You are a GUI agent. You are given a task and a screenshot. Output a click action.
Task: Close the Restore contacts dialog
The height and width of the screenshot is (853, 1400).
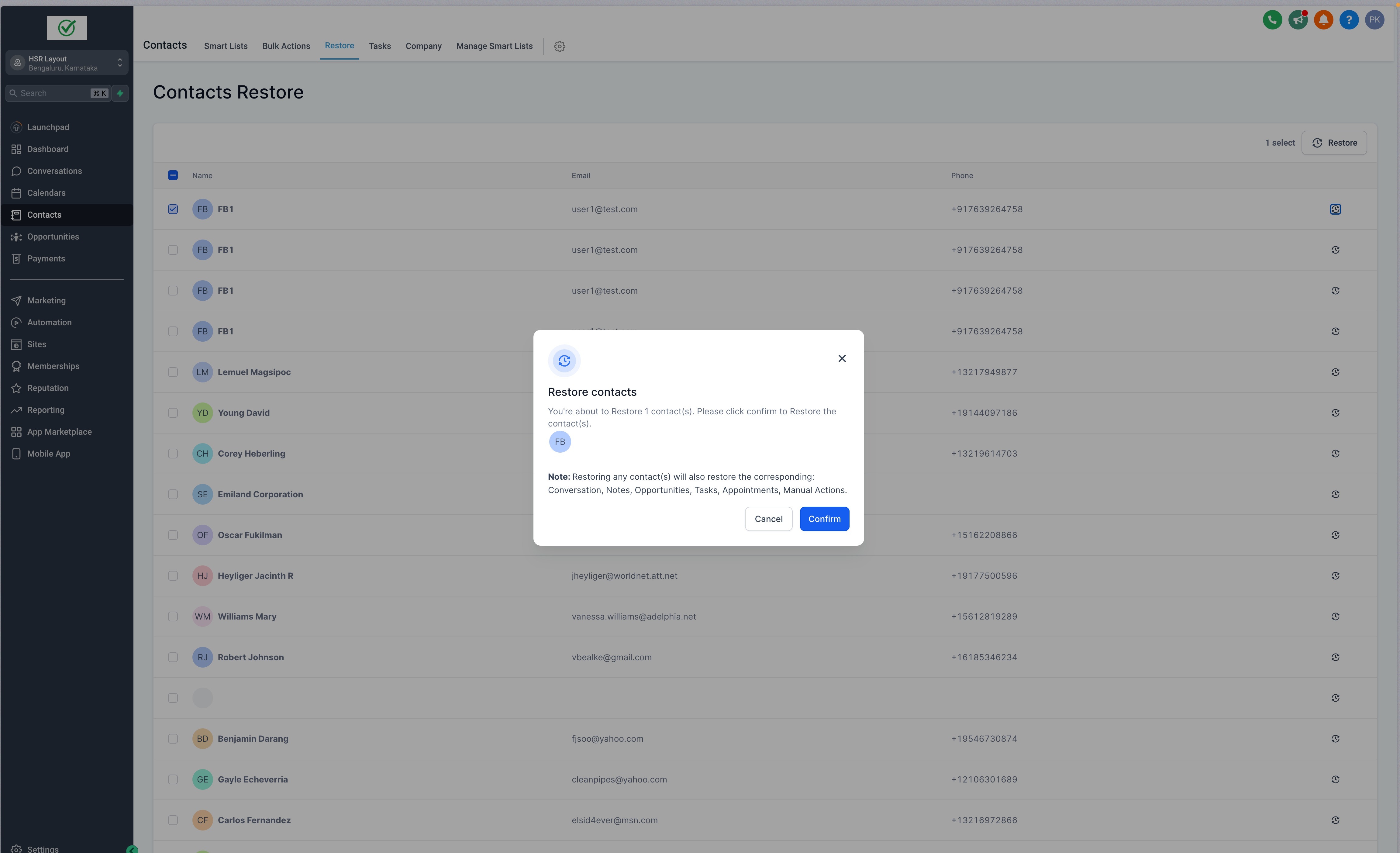(x=842, y=359)
